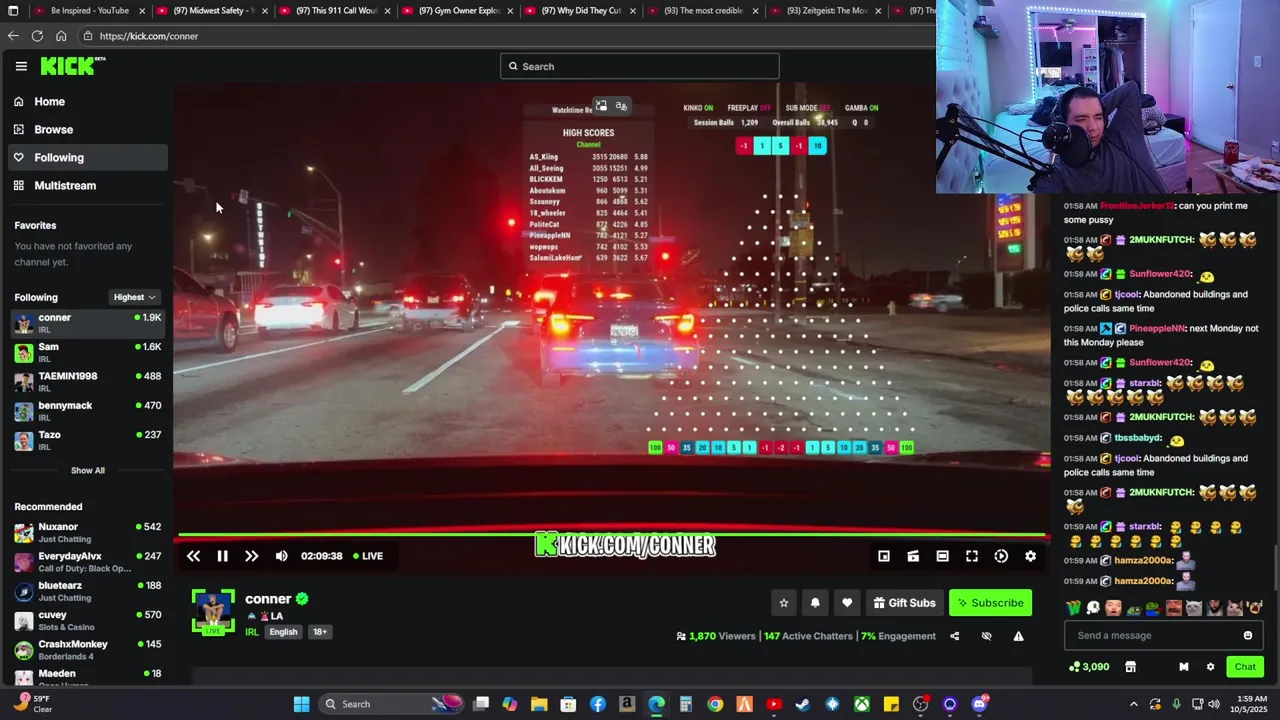Open cuvey Slots & Casino channel
Screen dimensions: 1280x720
(88, 620)
